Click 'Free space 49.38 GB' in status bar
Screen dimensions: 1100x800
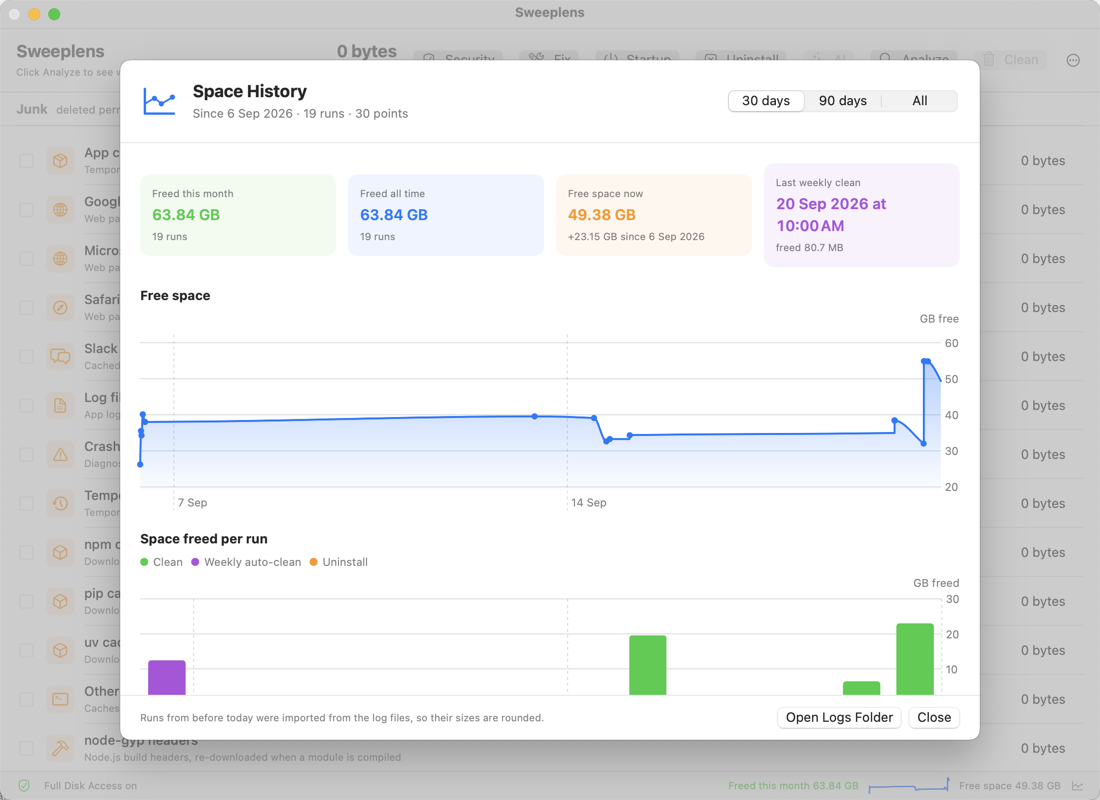coord(1010,785)
